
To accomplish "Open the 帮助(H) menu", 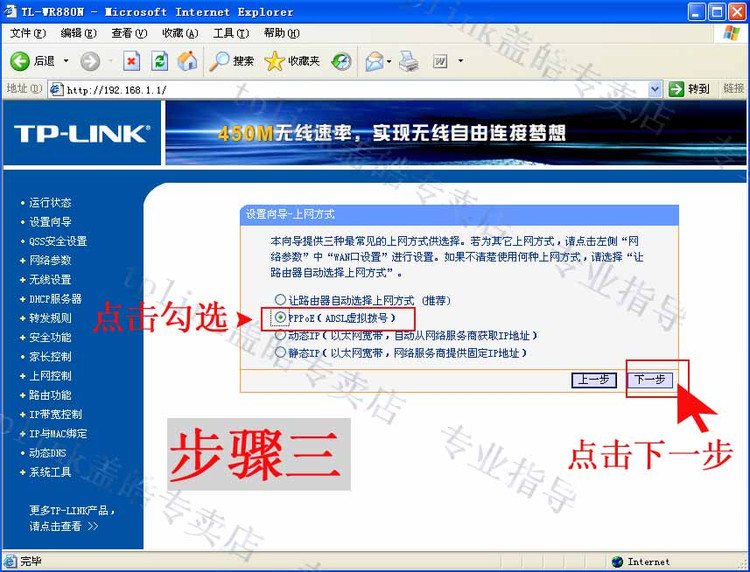I will [282, 33].
